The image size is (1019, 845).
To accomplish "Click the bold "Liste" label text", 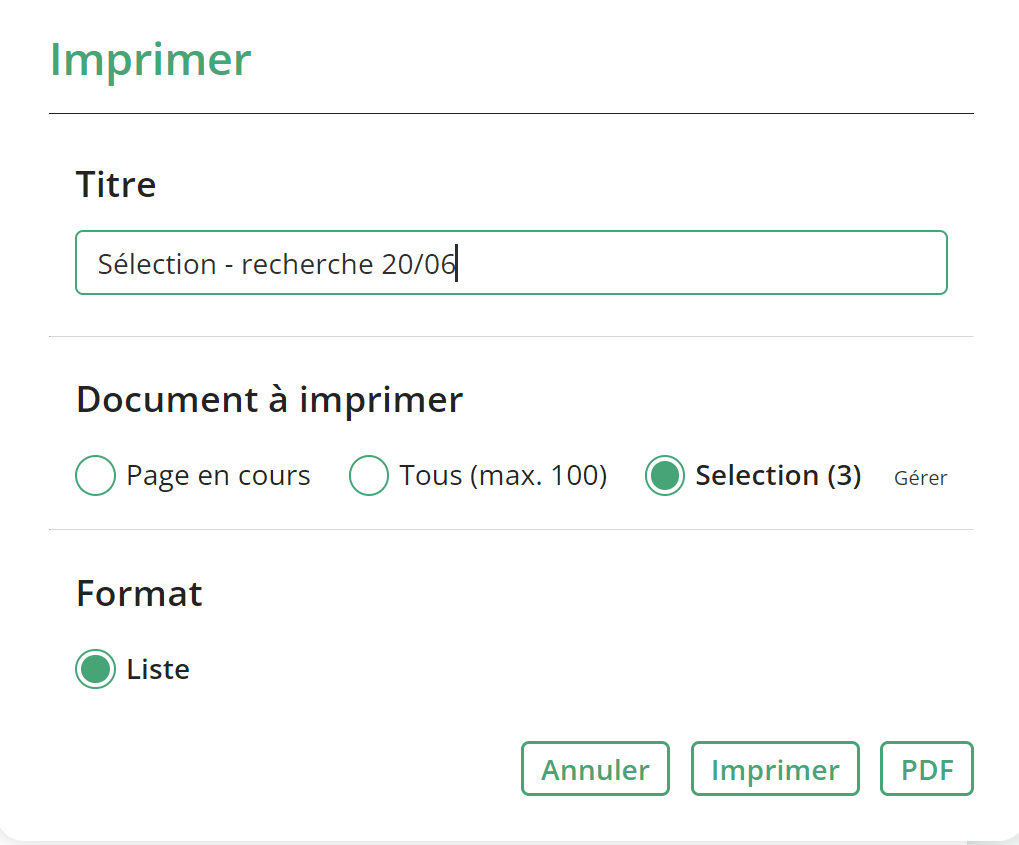I will coord(158,669).
